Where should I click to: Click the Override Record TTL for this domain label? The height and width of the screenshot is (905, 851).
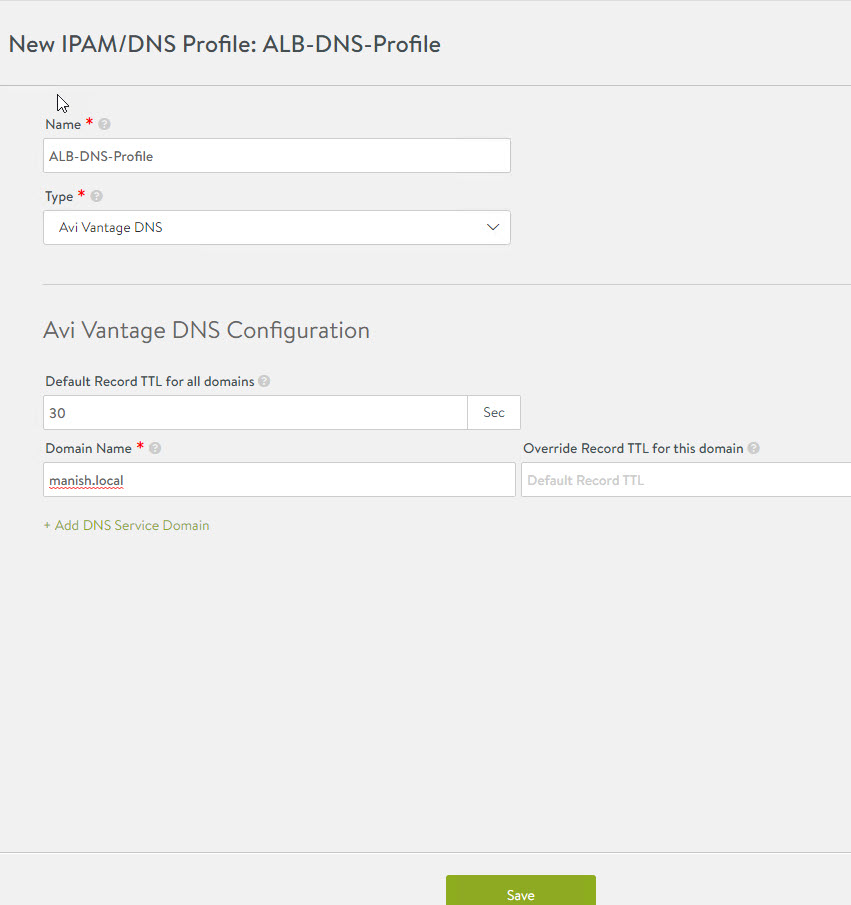coord(633,449)
